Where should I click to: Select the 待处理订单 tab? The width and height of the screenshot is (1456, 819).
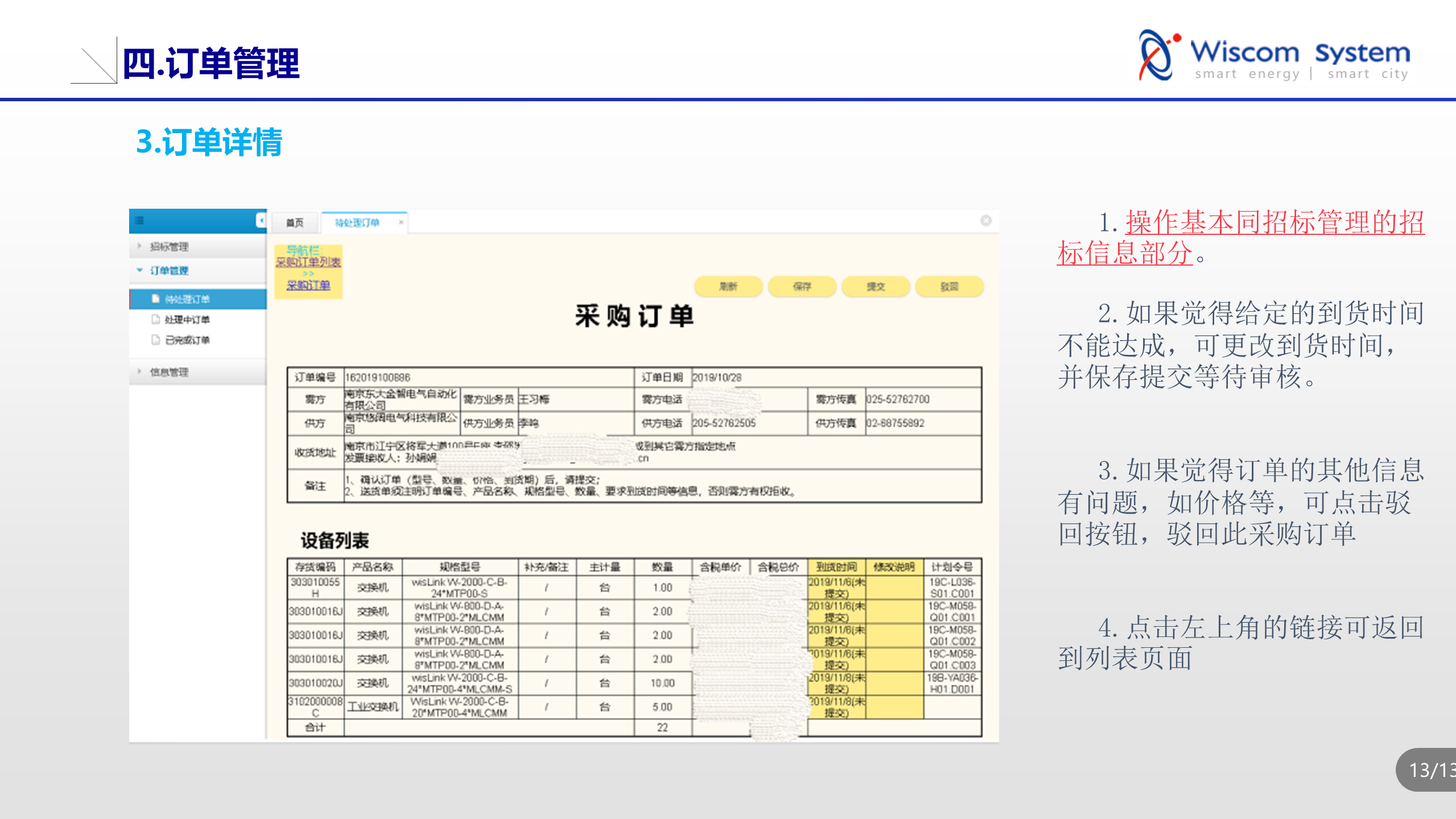click(x=357, y=222)
